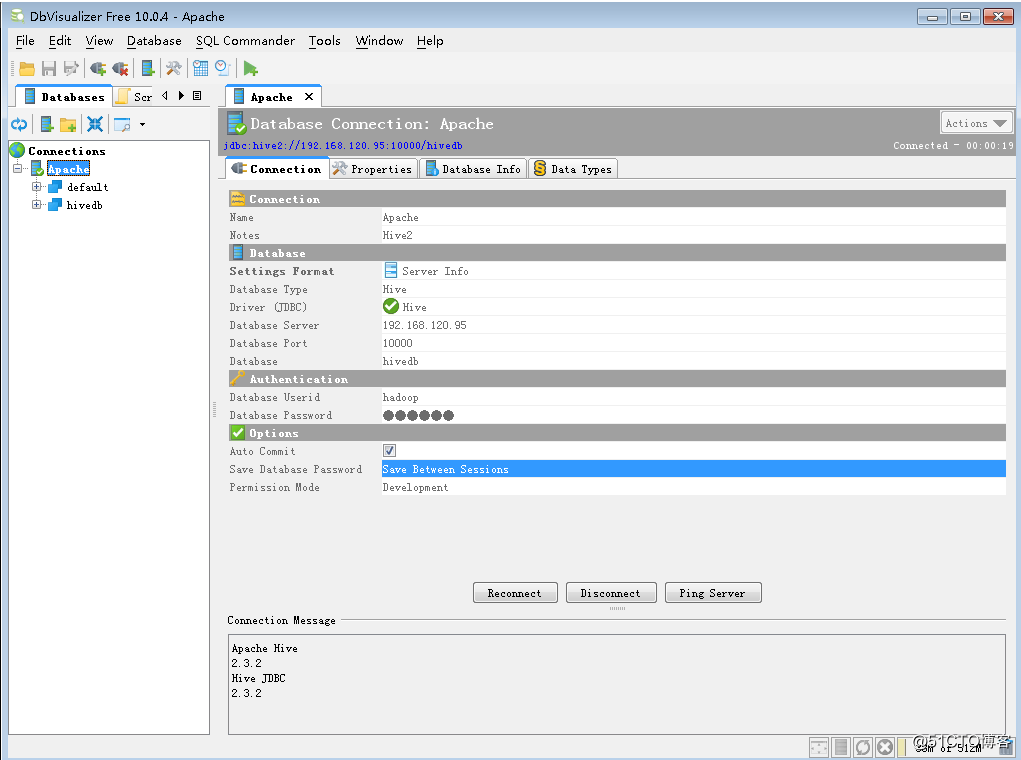Click the garbage collection trash icon

point(1006,748)
